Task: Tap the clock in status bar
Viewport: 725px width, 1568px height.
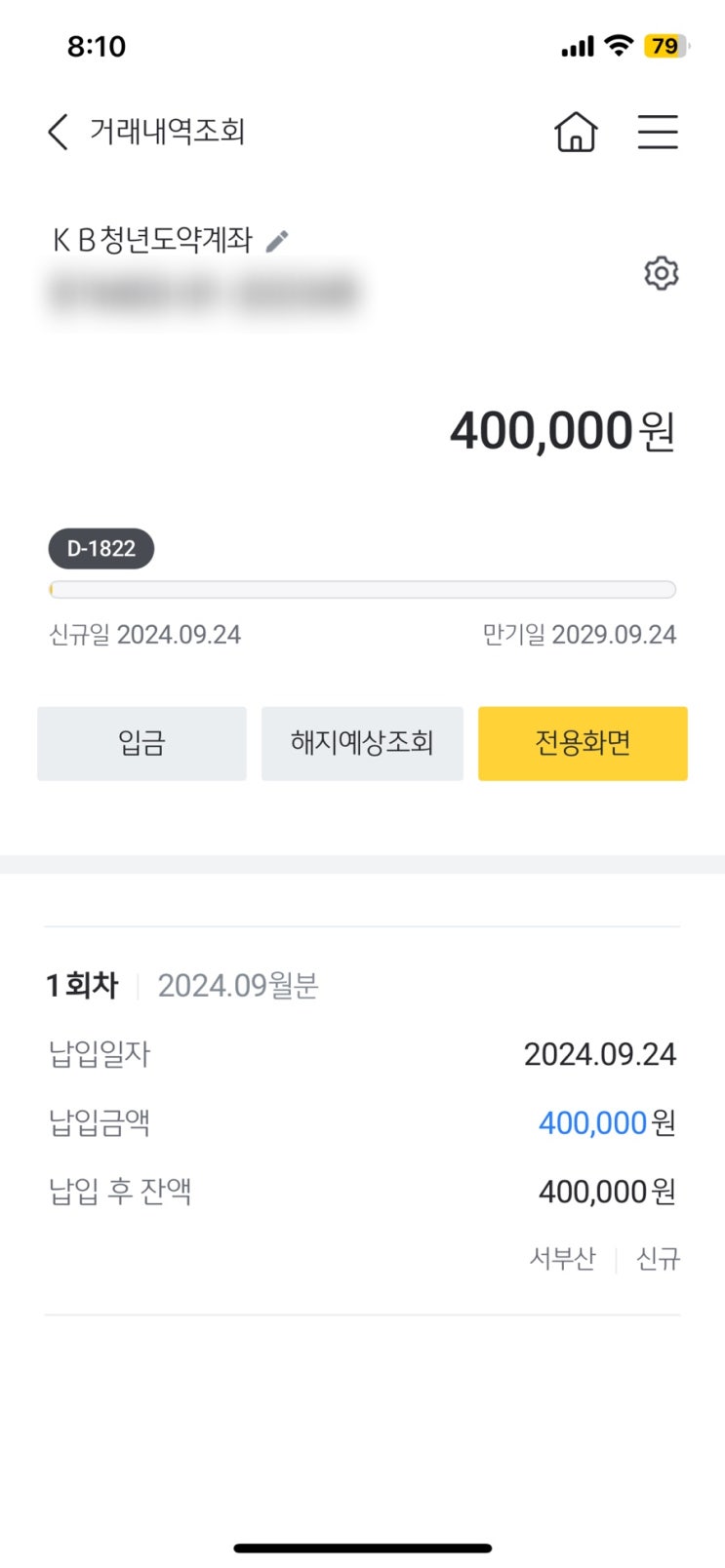Action: point(97,46)
